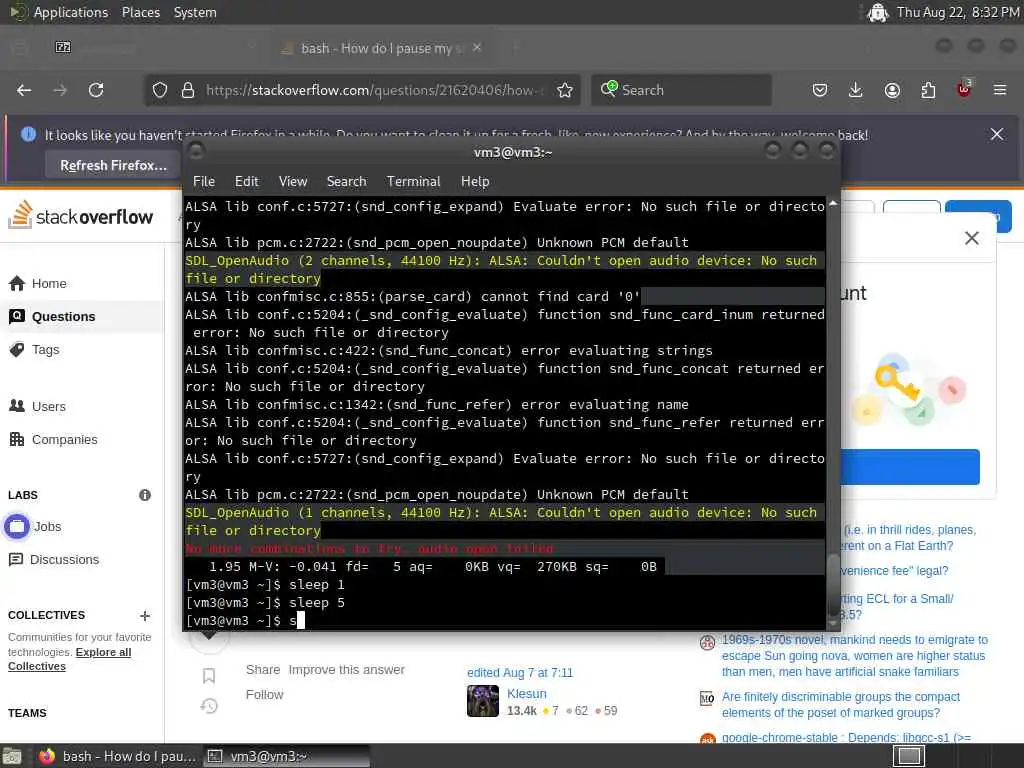
Task: Close the bash Stack Overflow tab
Action: (477, 48)
